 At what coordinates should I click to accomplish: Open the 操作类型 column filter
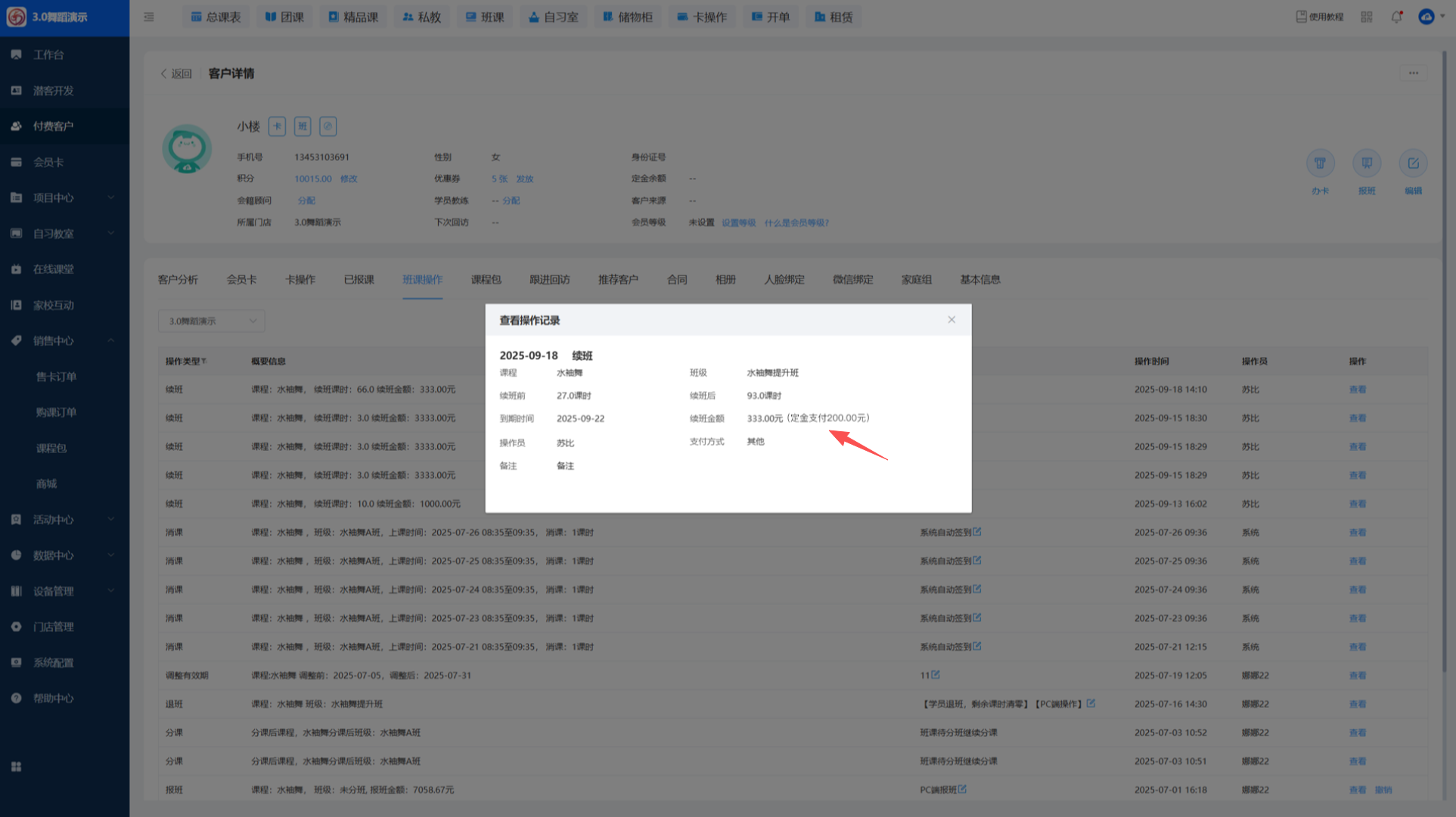coord(204,361)
